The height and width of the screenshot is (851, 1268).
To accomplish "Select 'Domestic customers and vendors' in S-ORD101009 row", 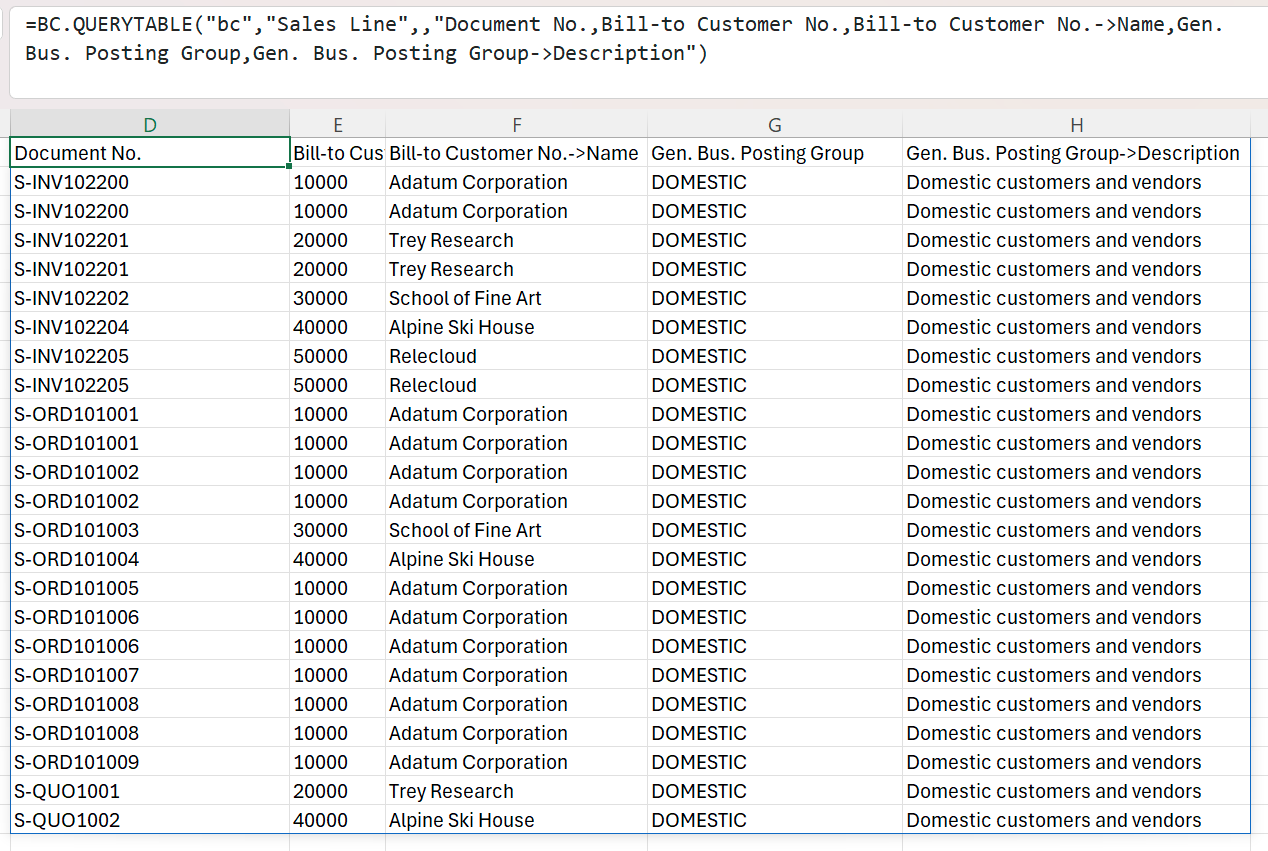I will pos(1076,762).
